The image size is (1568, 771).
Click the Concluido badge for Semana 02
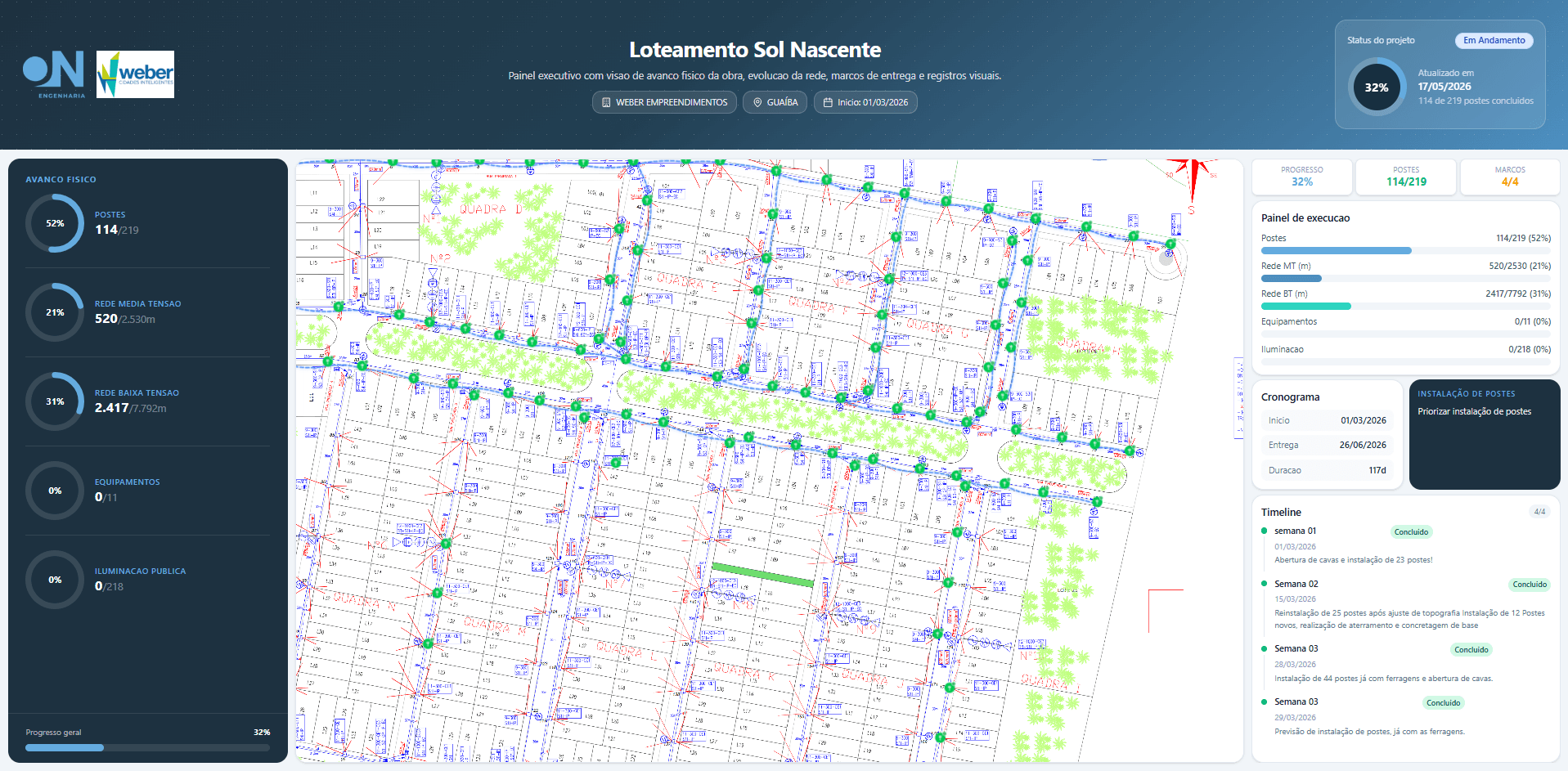click(x=1530, y=585)
